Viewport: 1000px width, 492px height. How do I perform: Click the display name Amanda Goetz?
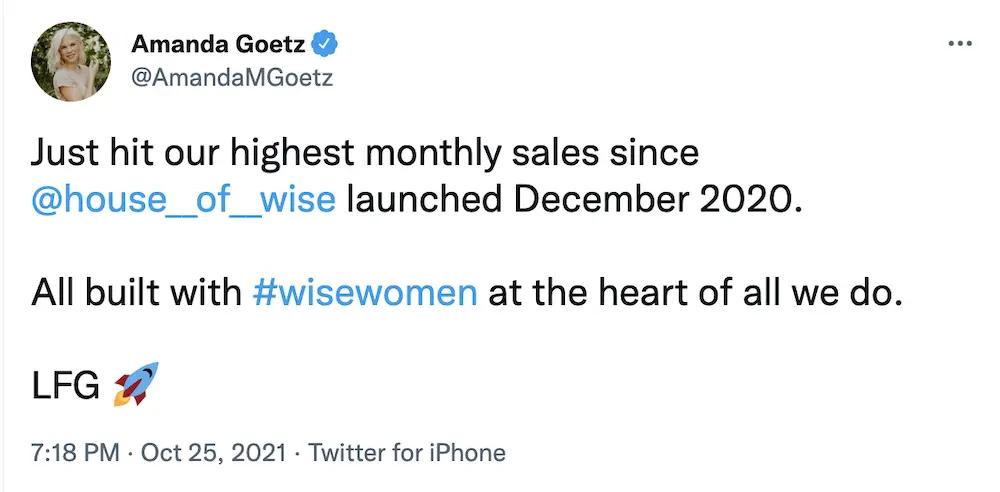[x=218, y=44]
